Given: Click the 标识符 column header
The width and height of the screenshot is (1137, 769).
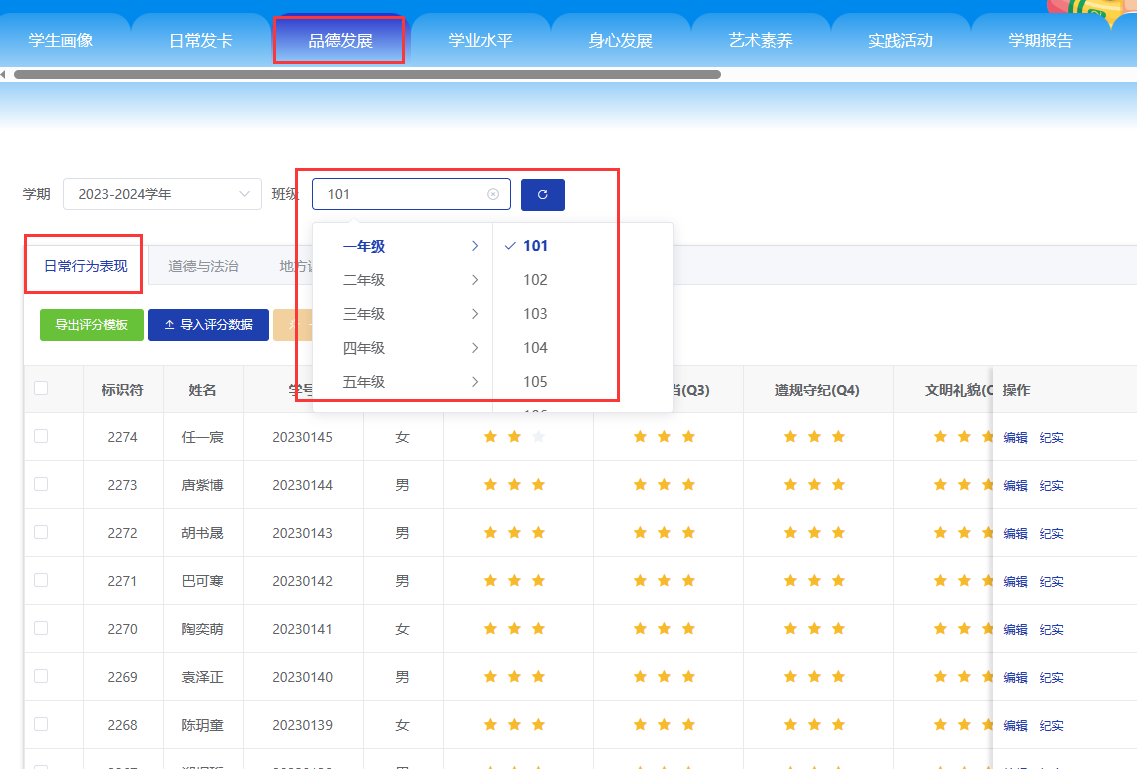Looking at the screenshot, I should pyautogui.click(x=123, y=390).
